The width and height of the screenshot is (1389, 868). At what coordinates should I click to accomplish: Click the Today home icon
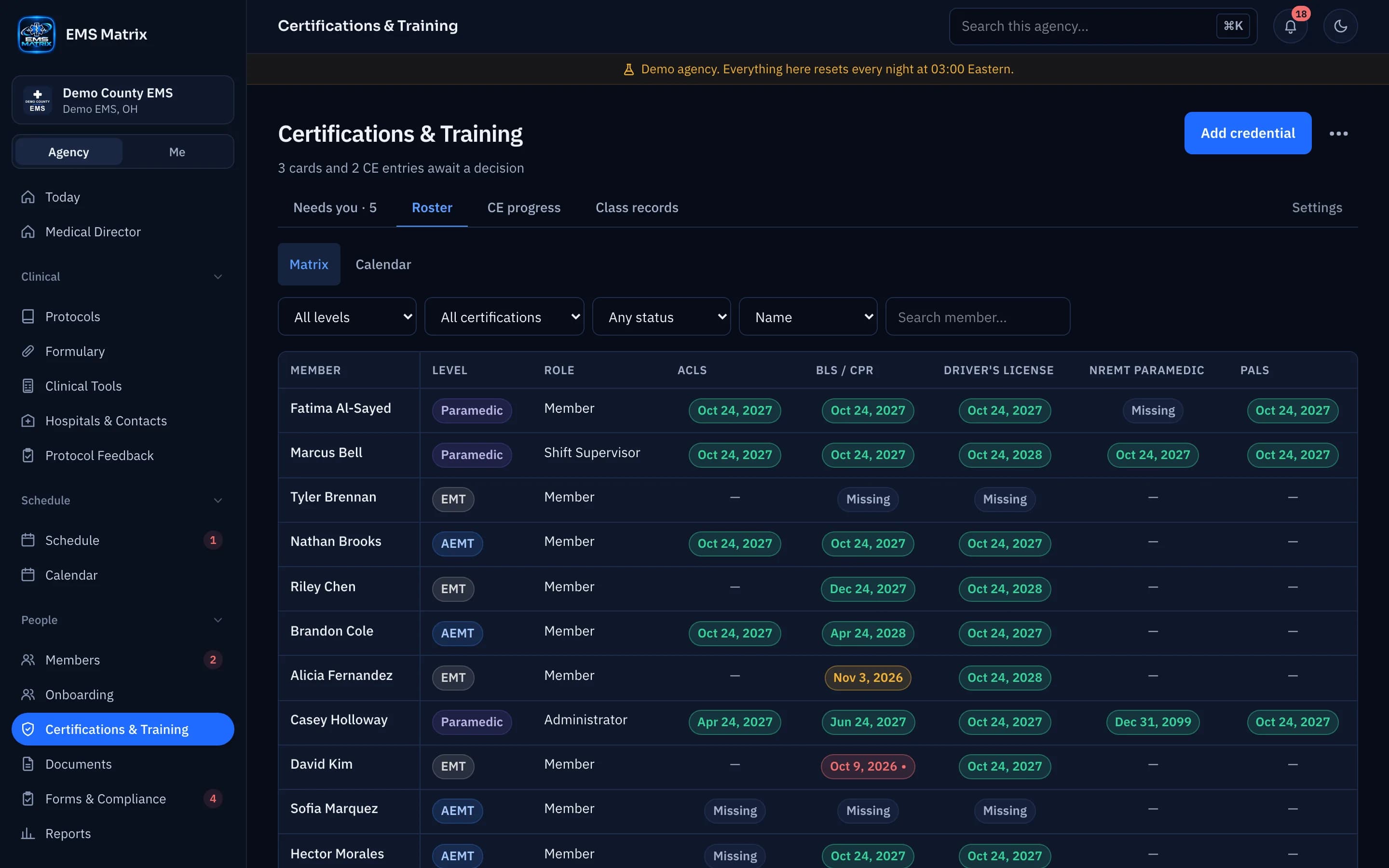[x=27, y=197]
